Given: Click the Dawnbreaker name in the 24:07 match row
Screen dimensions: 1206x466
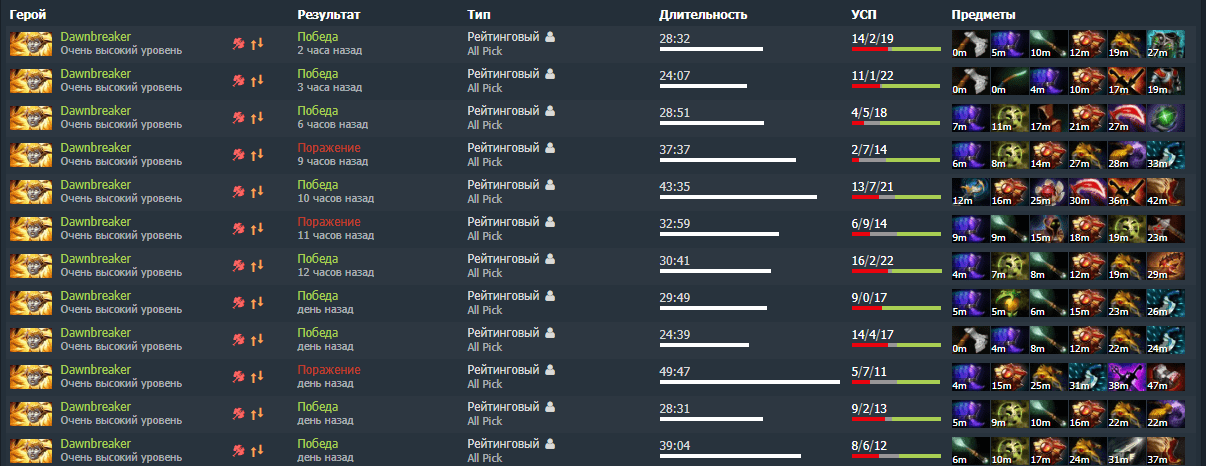Looking at the screenshot, I should [x=96, y=74].
